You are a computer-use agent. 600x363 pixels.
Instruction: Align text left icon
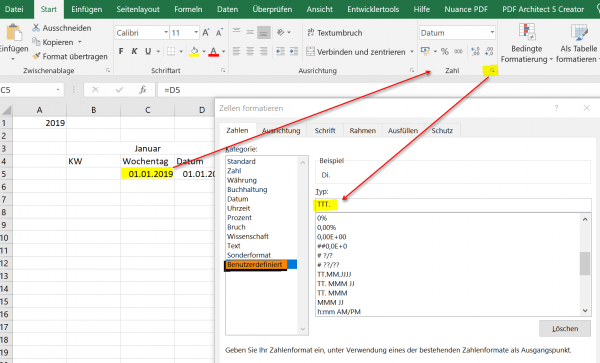click(x=237, y=51)
